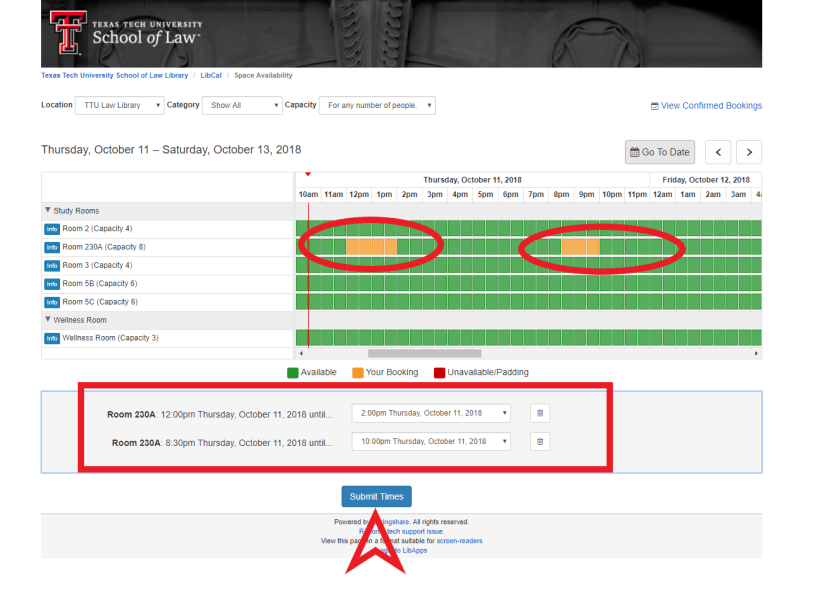Change end time from 2:00pm dropdown
840x595 pixels.
click(431, 413)
